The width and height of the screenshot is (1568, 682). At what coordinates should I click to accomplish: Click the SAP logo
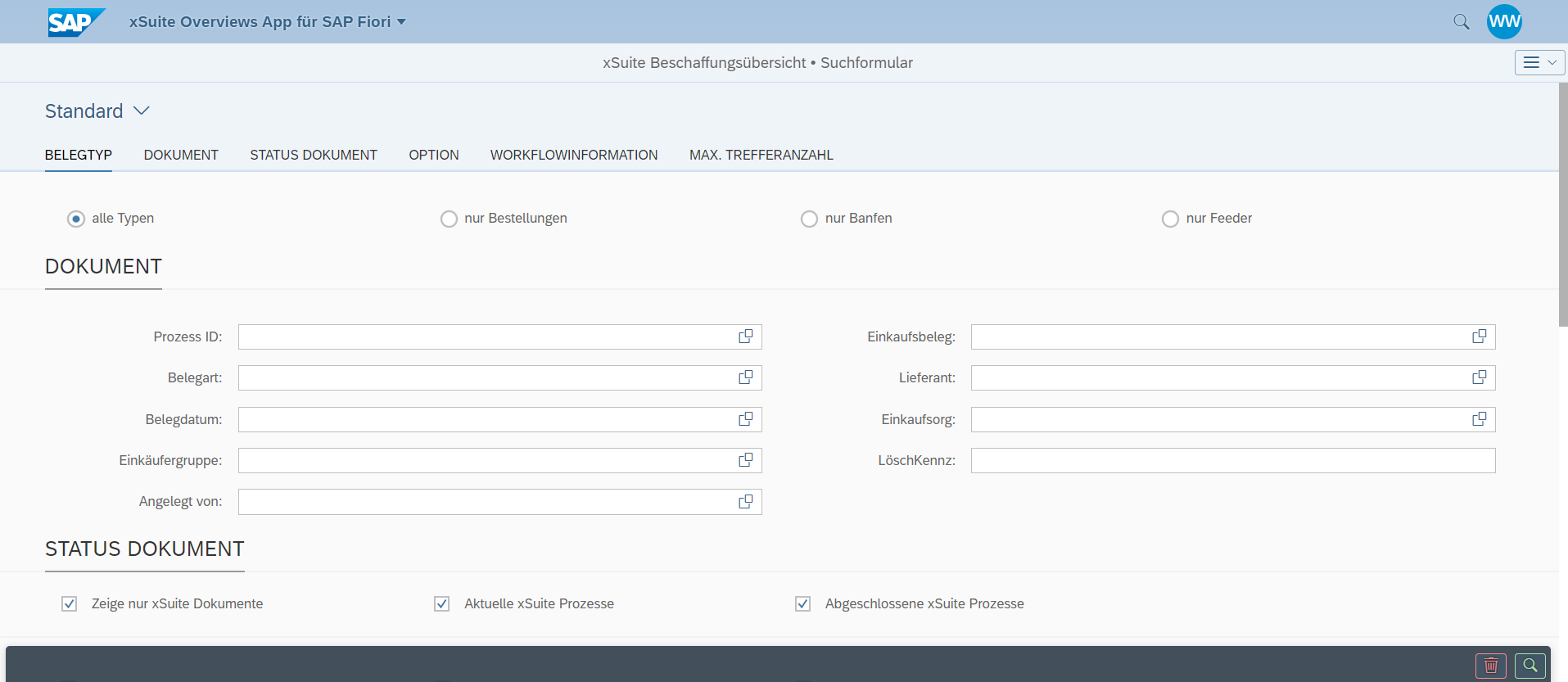(x=75, y=22)
